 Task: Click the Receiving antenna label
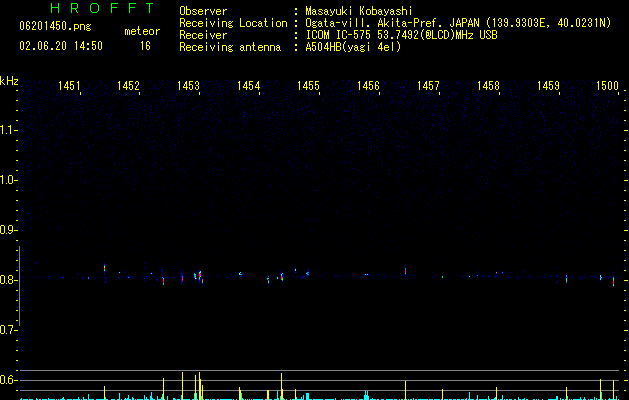click(230, 47)
